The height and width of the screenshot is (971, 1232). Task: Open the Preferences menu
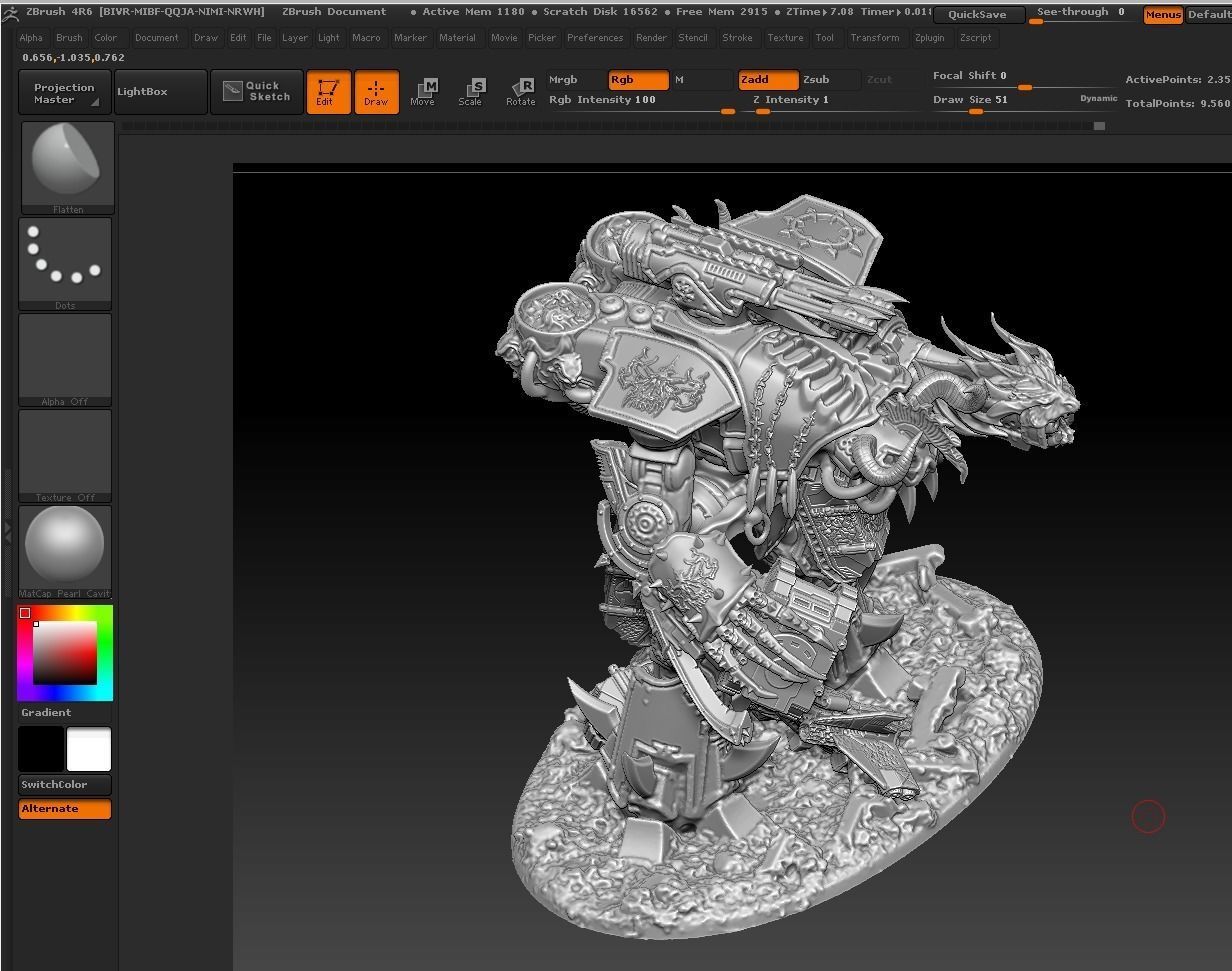point(595,38)
